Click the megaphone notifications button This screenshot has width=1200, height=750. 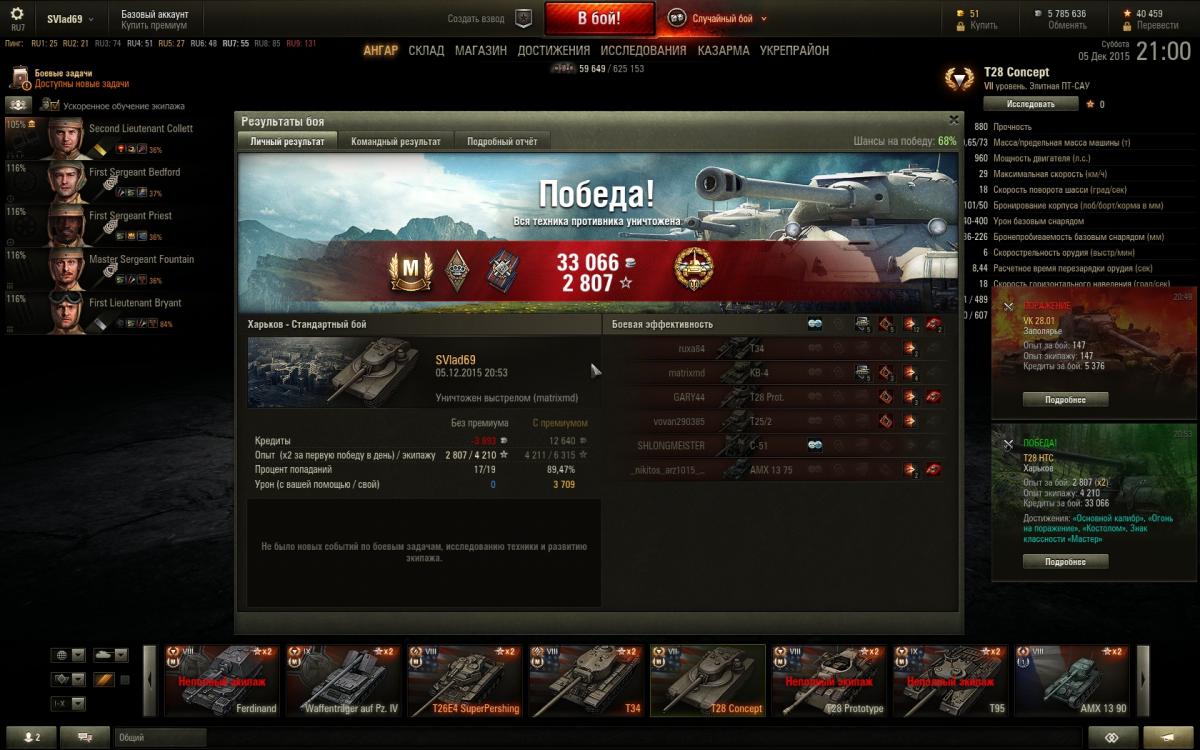click(1169, 737)
